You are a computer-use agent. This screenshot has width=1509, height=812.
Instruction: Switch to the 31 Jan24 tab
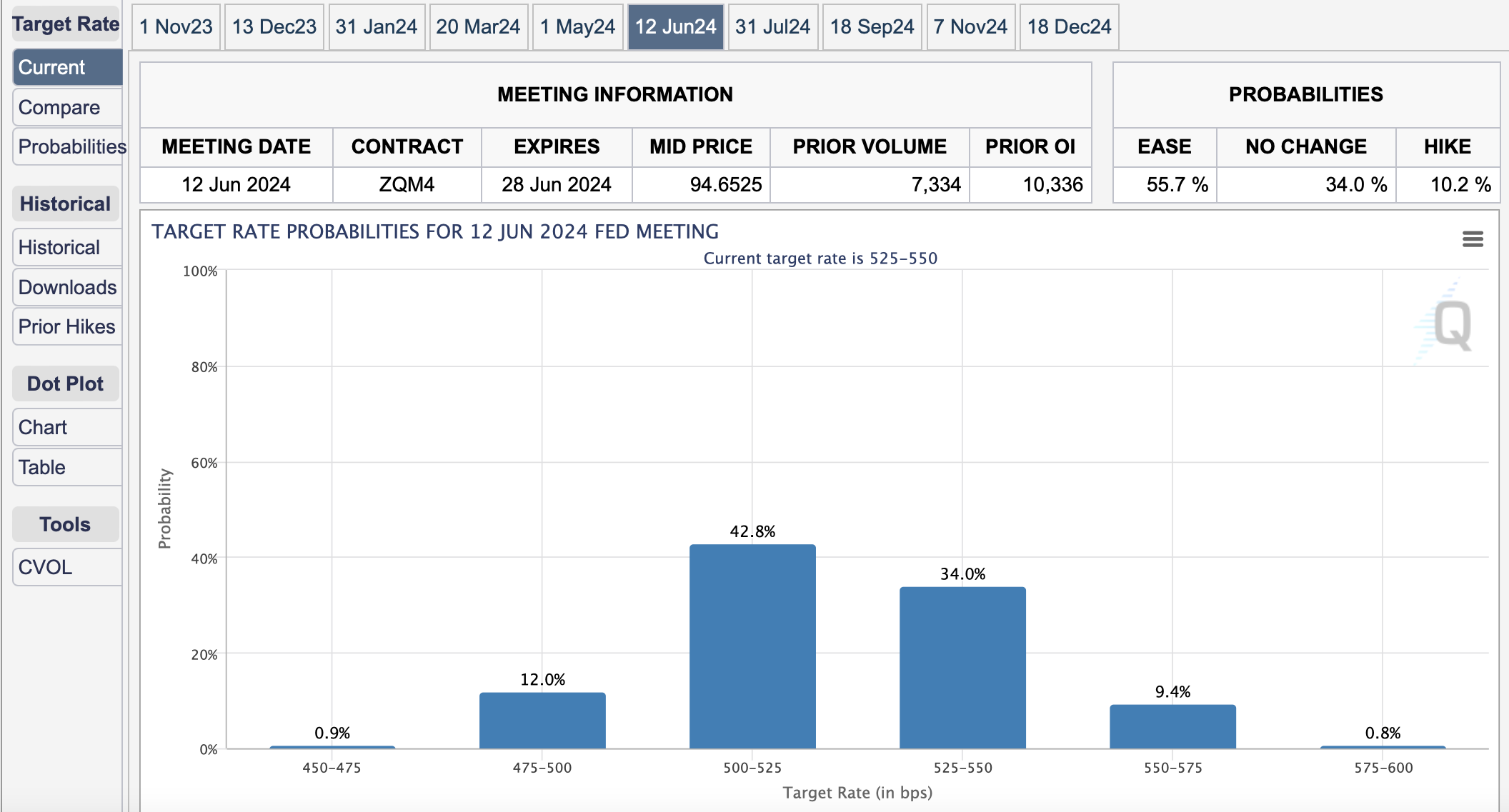click(x=377, y=27)
